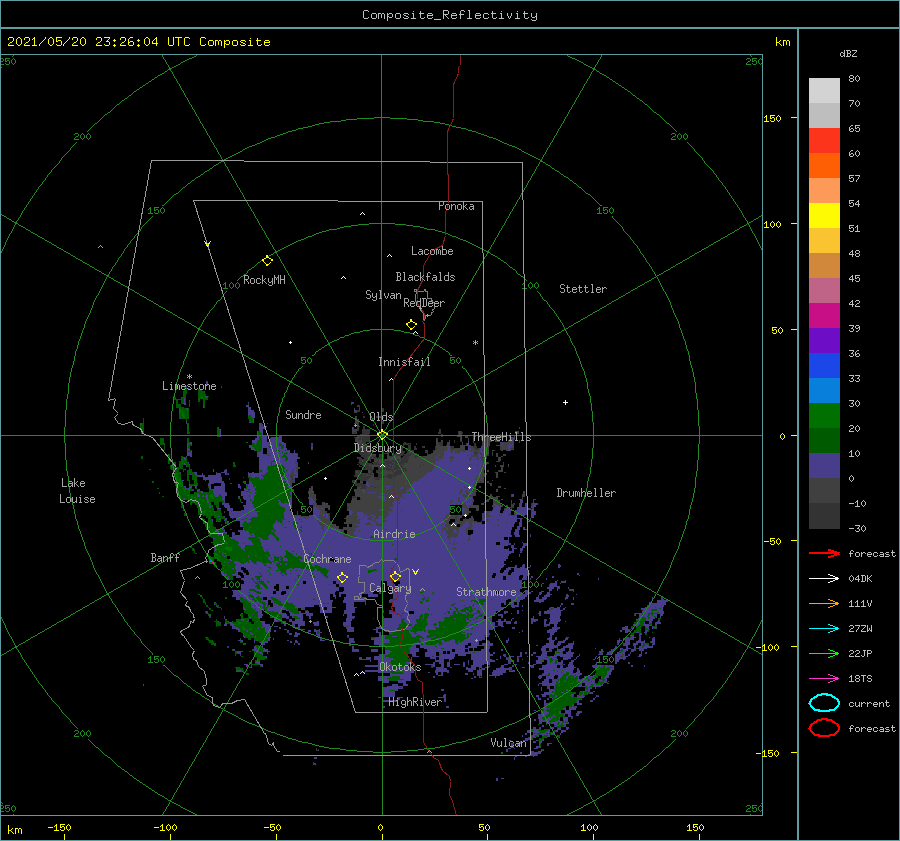Select the dark green 20–10 dBZ swatch

[x=824, y=441]
